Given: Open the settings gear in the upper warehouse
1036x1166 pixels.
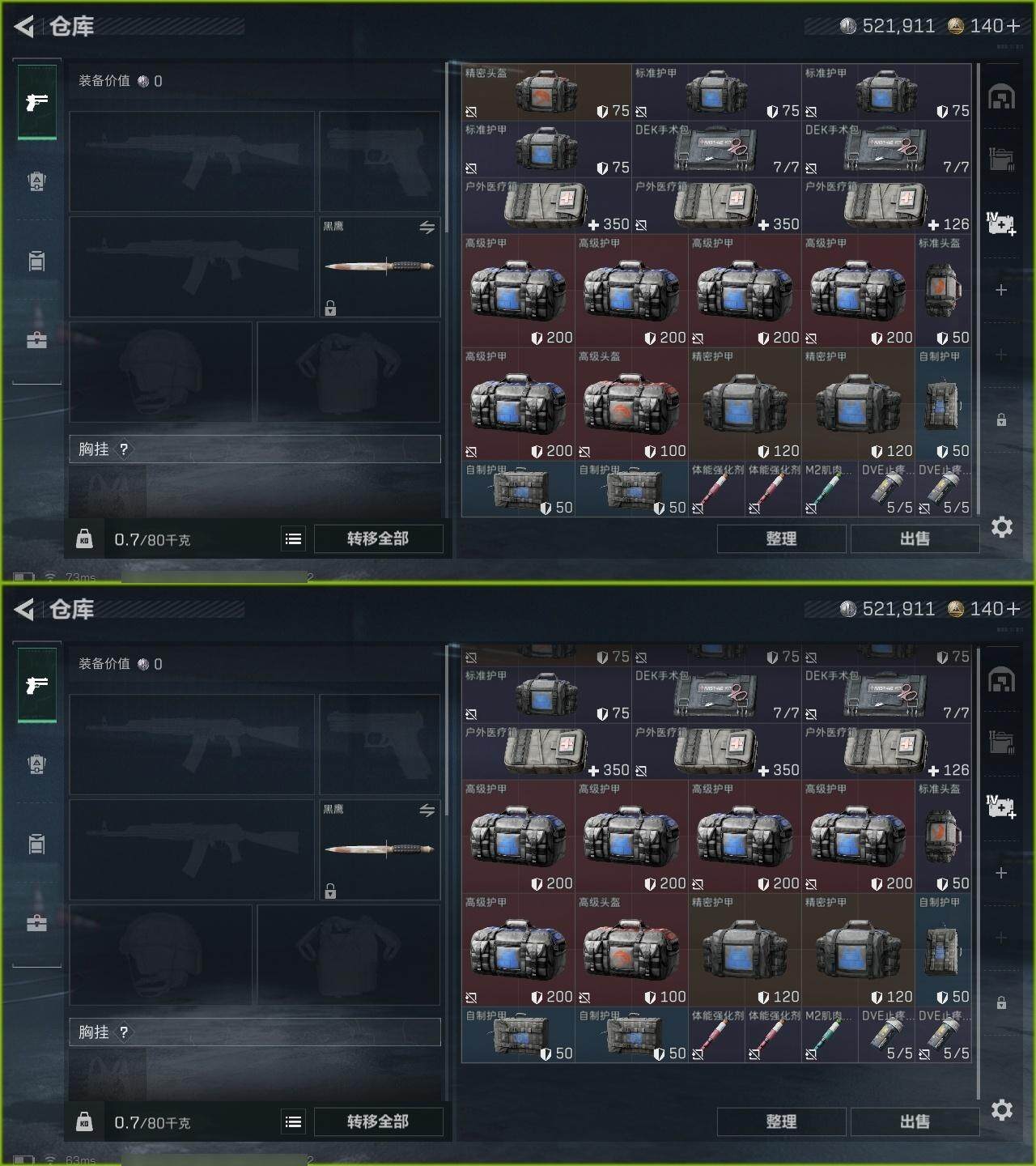Looking at the screenshot, I should coord(1002,527).
